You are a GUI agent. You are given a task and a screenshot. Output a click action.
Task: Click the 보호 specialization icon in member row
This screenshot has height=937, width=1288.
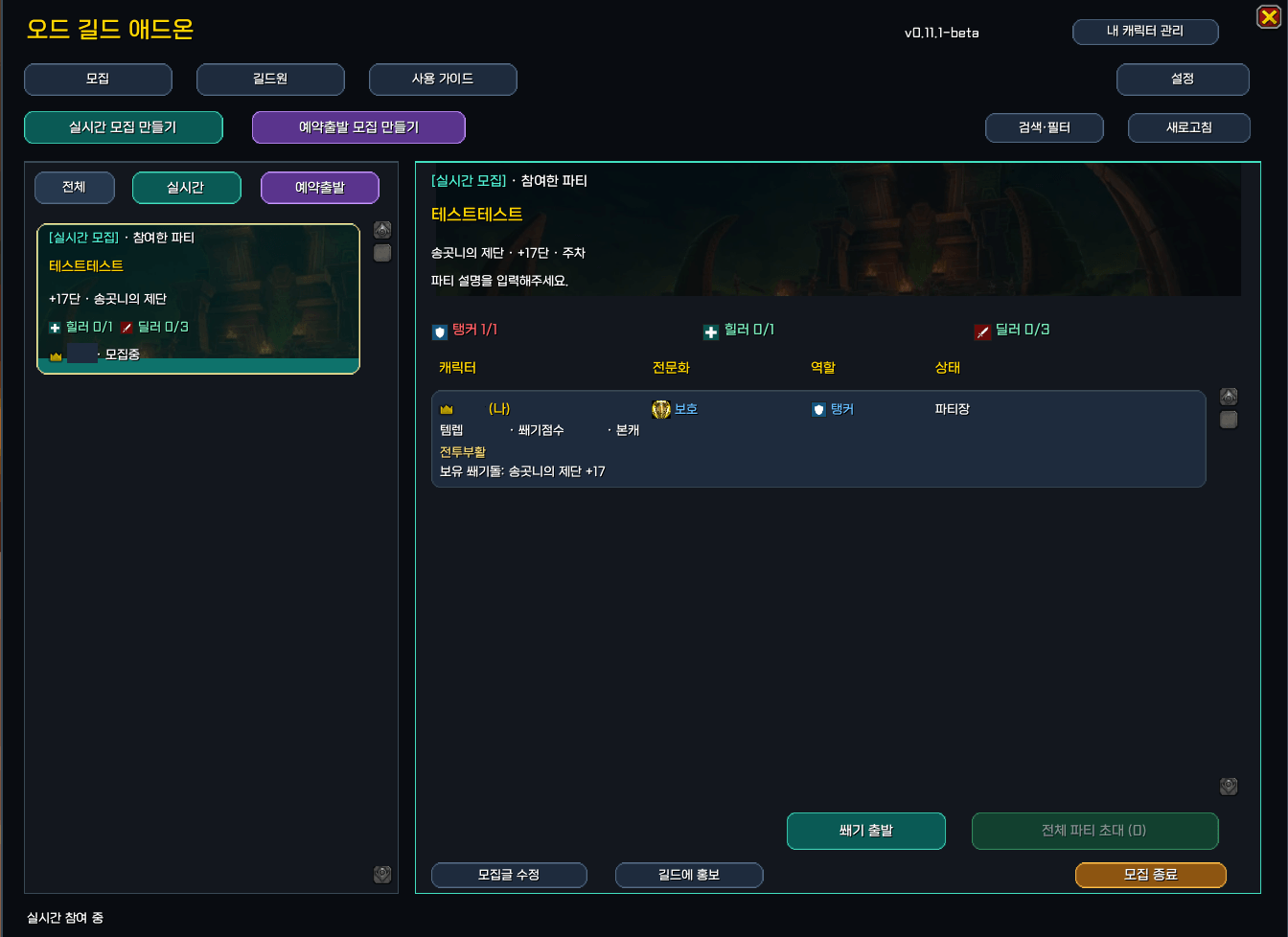661,410
